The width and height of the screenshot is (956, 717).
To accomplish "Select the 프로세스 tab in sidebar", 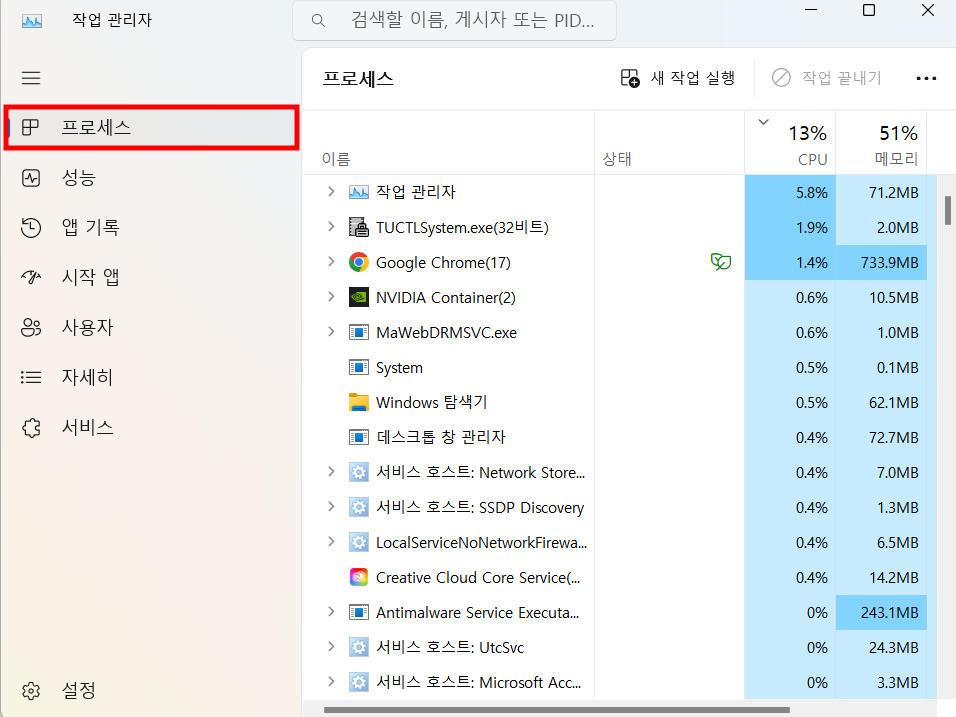I will [151, 127].
